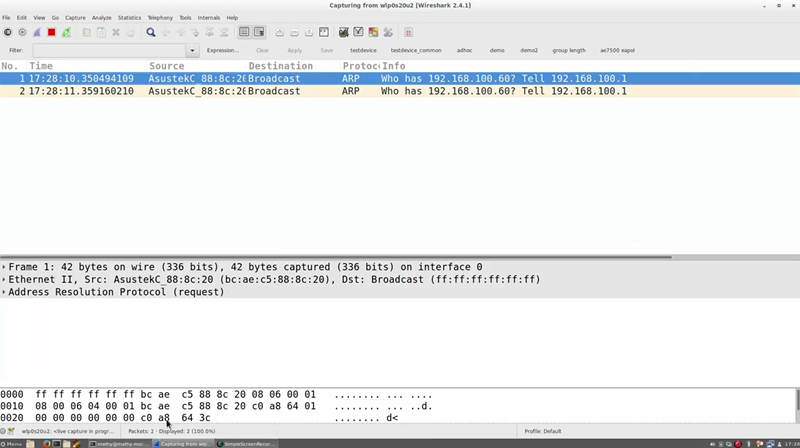Open capture options toolbar icon
The image size is (800, 448).
22,32
